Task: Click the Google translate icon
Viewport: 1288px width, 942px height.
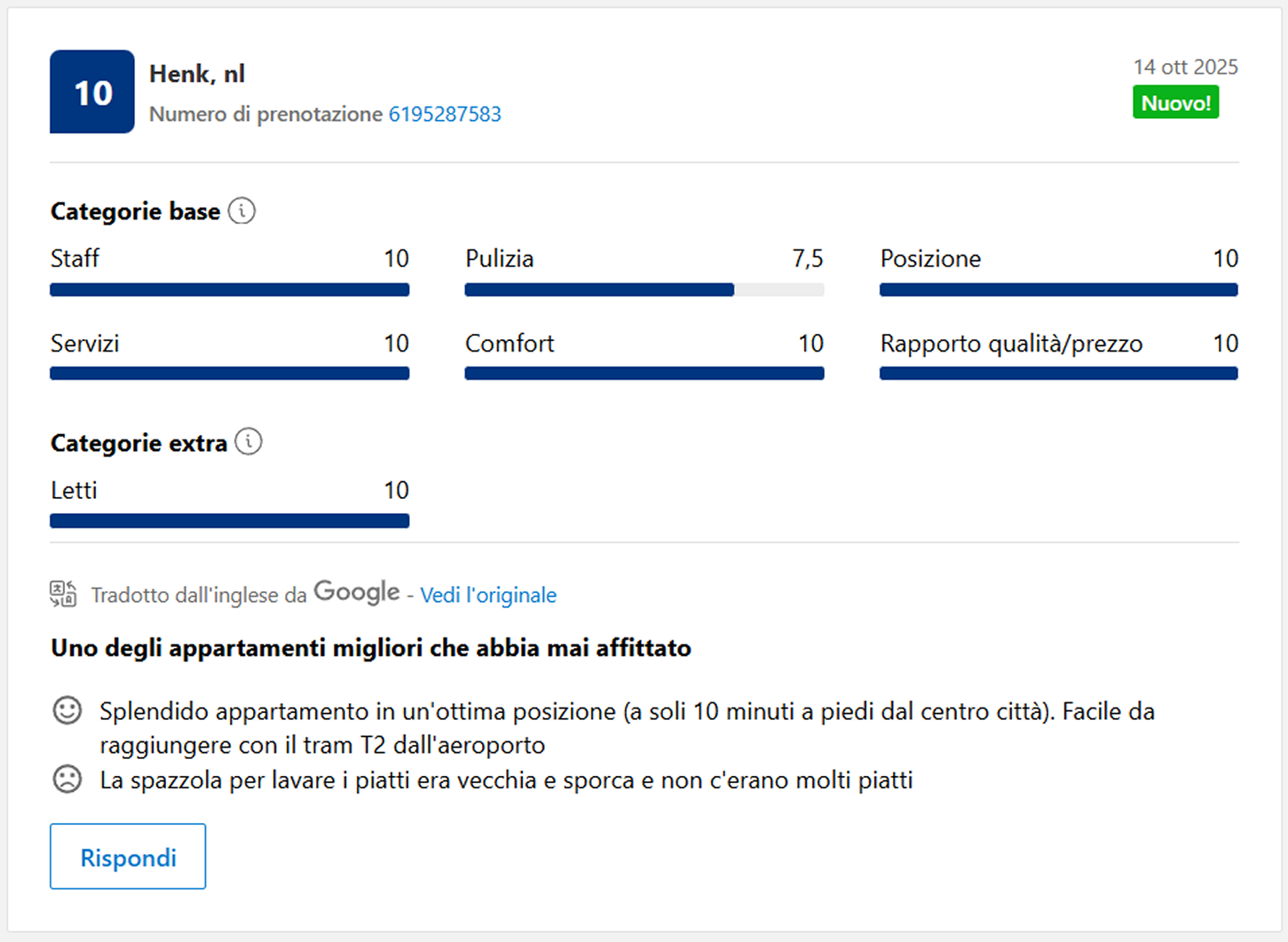Action: tap(63, 593)
